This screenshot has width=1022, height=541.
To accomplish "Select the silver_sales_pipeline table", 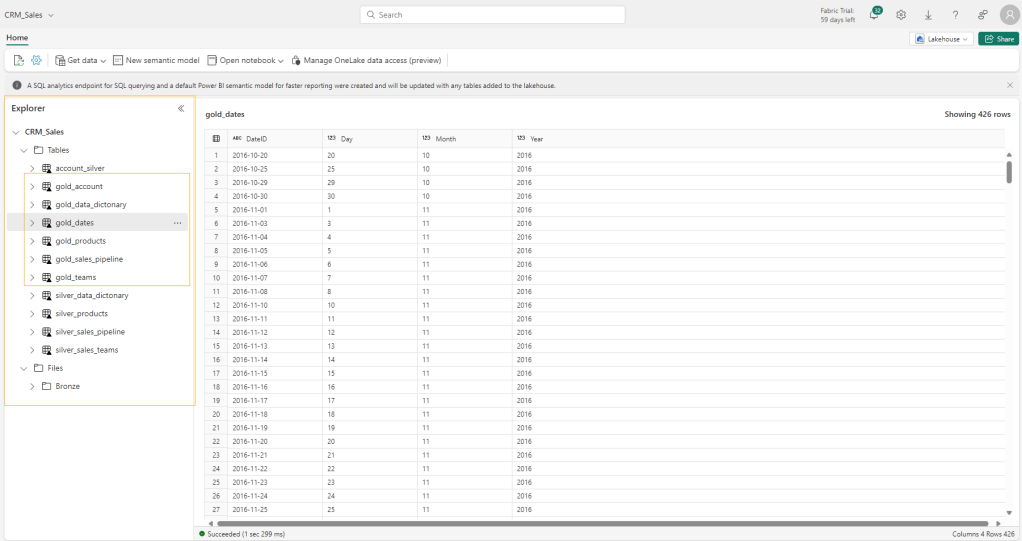I will 89,332.
